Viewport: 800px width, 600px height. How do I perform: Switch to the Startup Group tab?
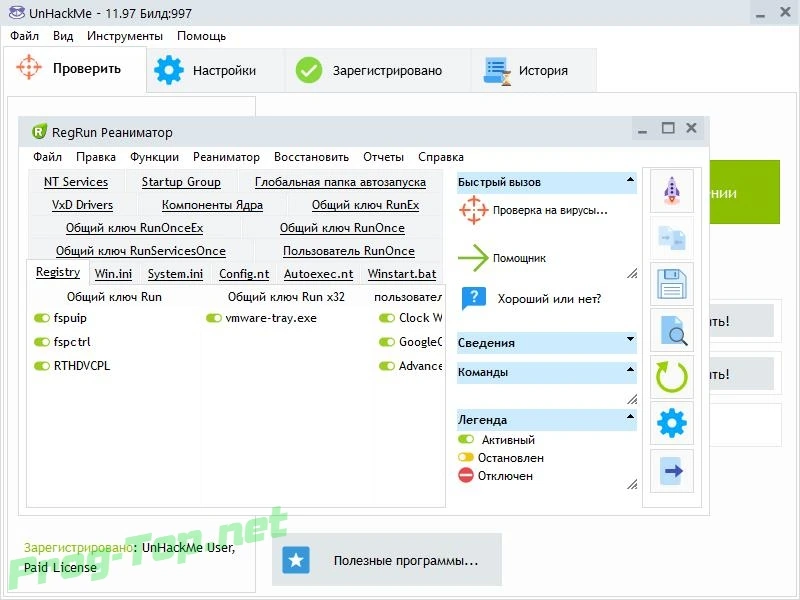pos(181,182)
